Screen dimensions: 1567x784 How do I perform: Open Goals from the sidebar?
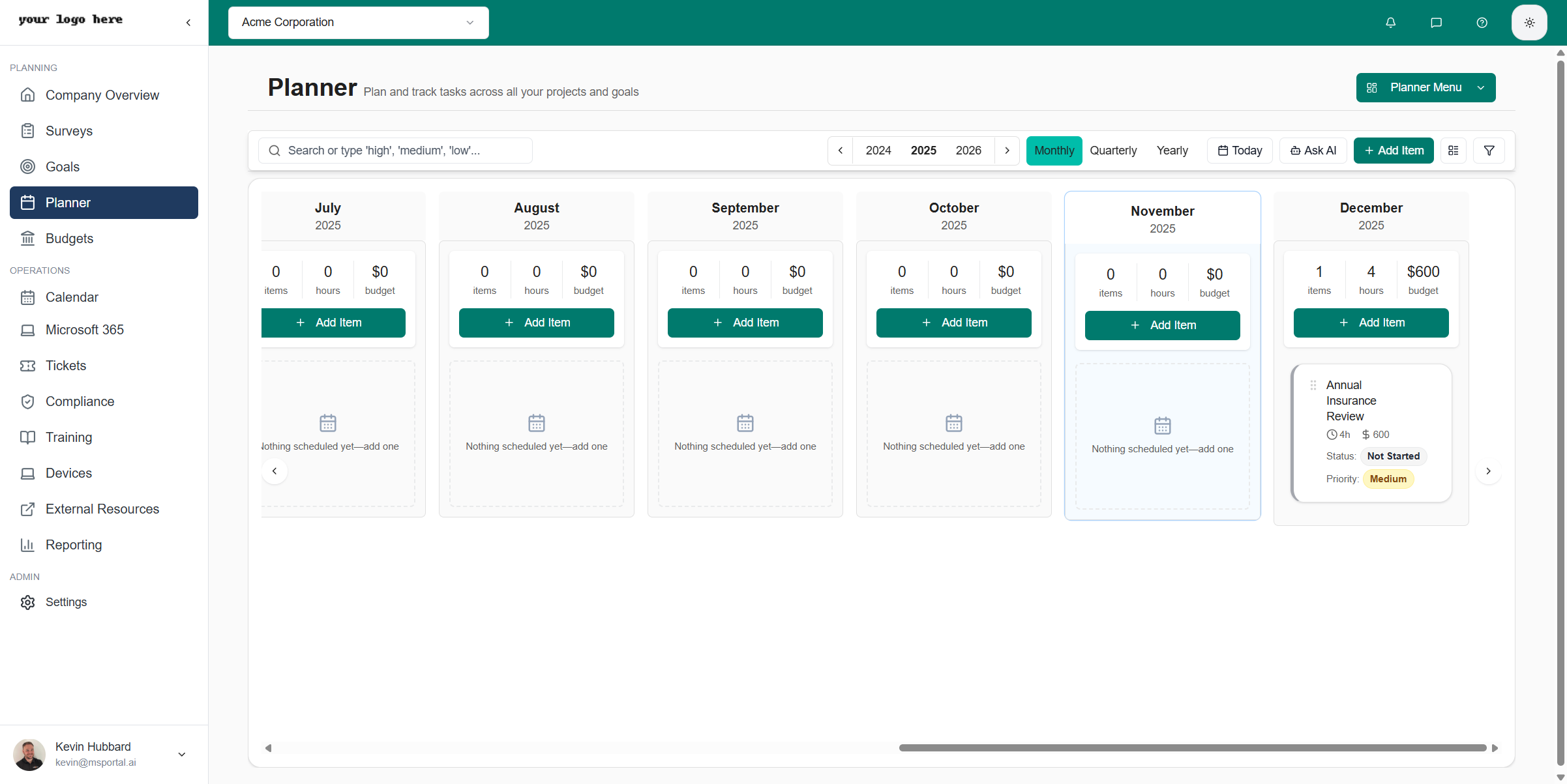(x=63, y=167)
